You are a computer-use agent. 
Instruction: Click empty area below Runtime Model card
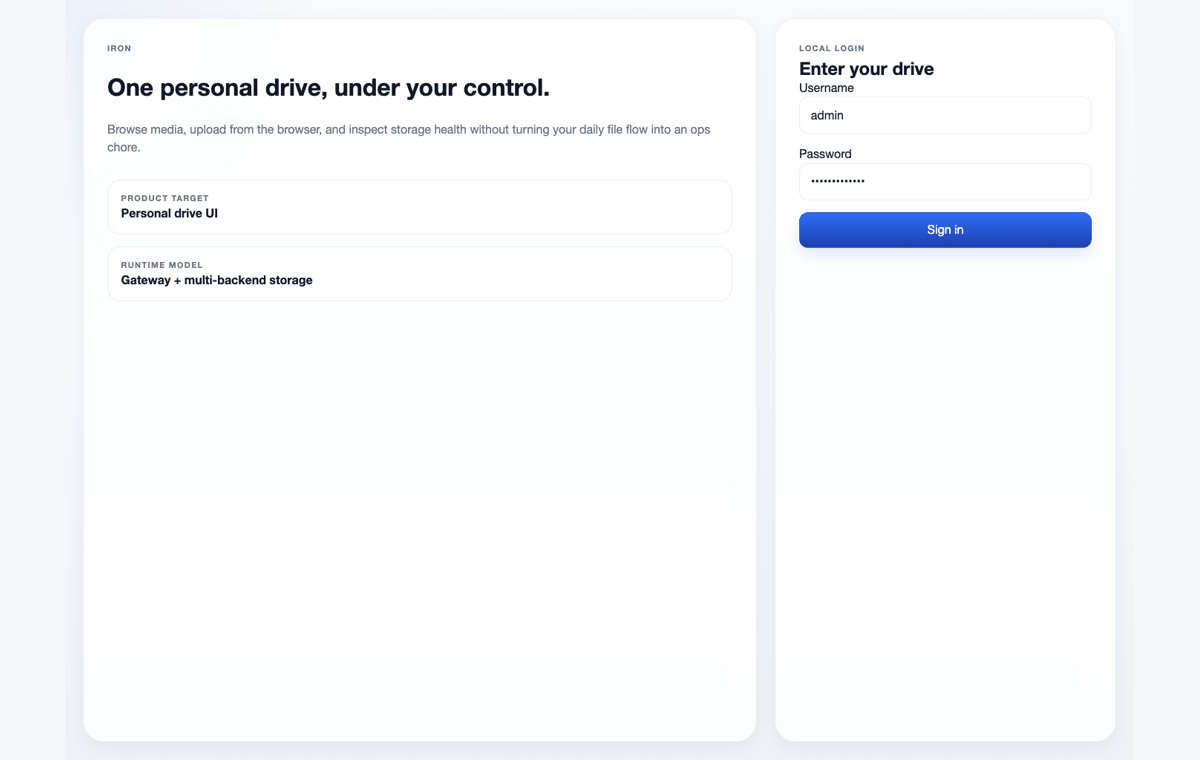[420, 520]
